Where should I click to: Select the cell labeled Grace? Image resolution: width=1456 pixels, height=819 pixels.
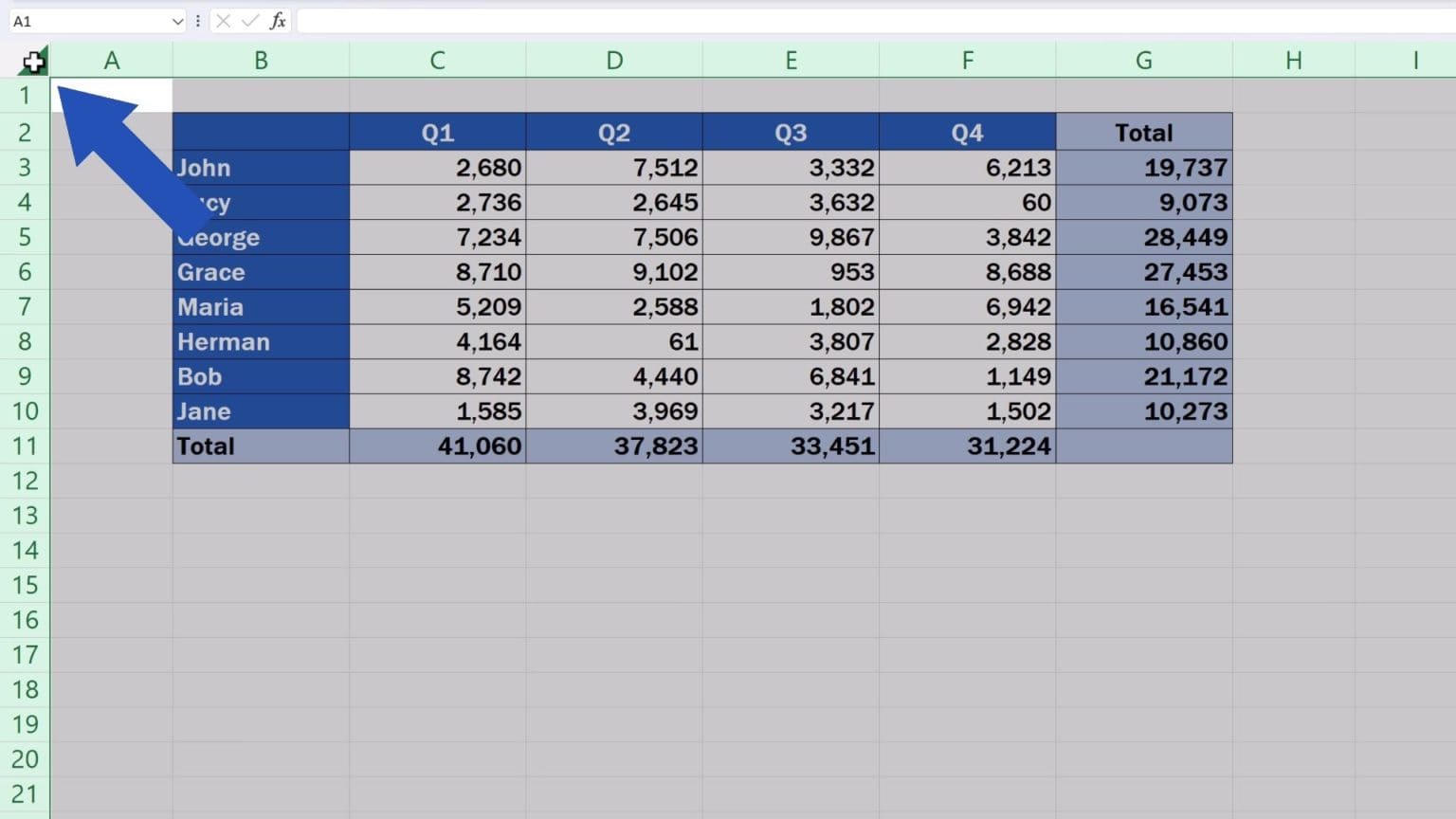[261, 272]
